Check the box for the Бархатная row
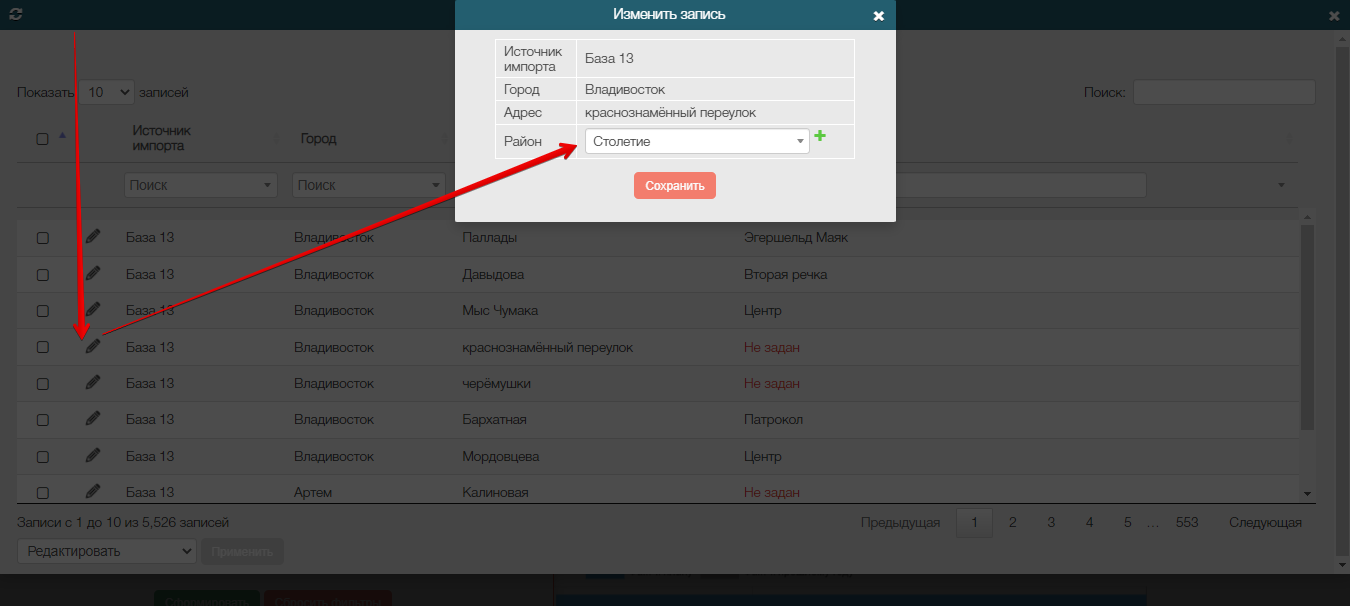The height and width of the screenshot is (606, 1350). (x=43, y=420)
